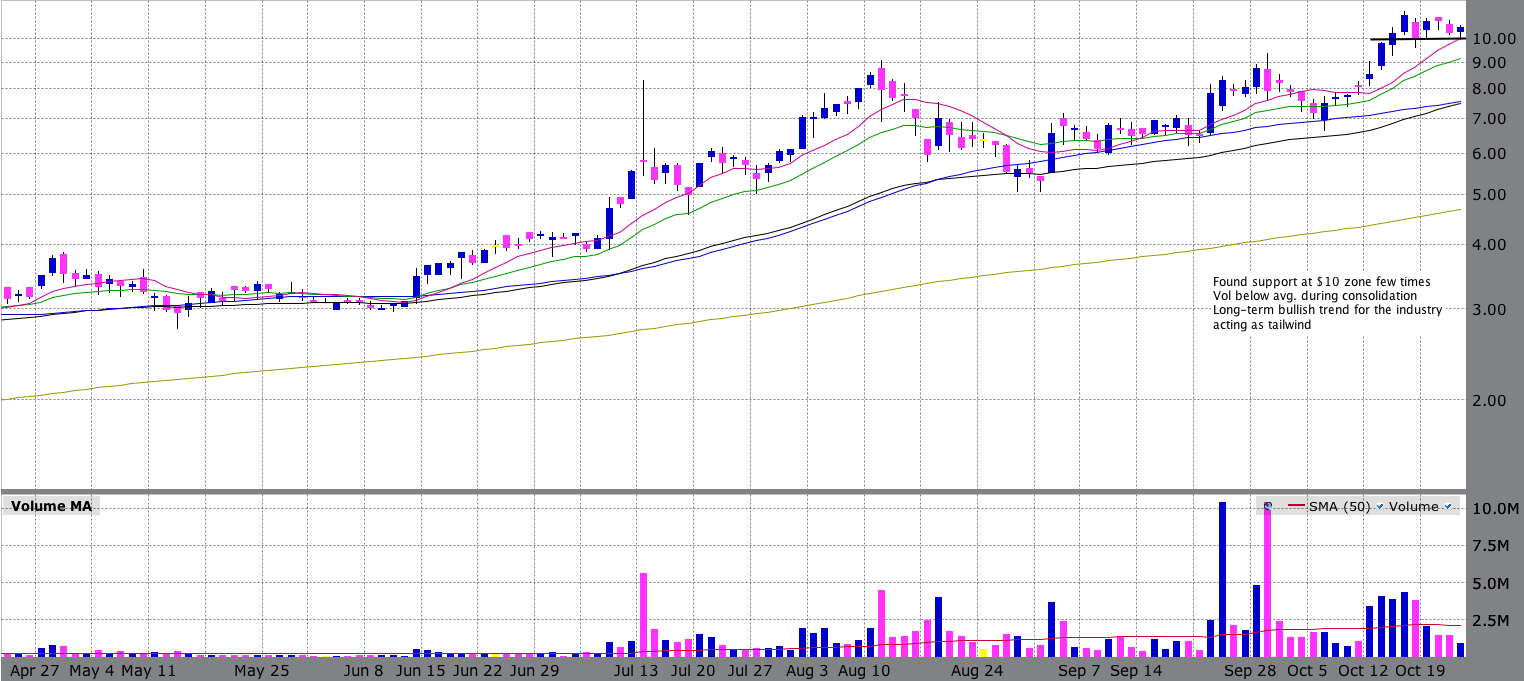
Task: Click the settings icon in volume legend
Action: [x=1267, y=507]
